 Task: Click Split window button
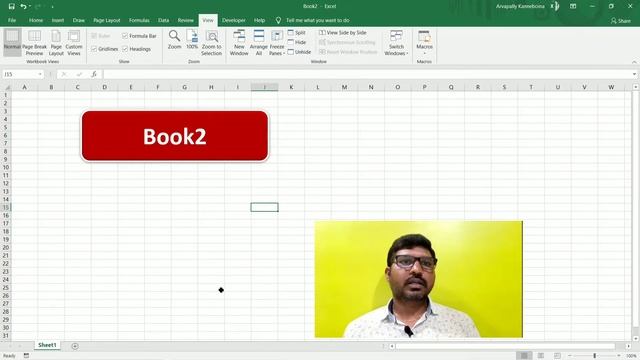coord(297,32)
